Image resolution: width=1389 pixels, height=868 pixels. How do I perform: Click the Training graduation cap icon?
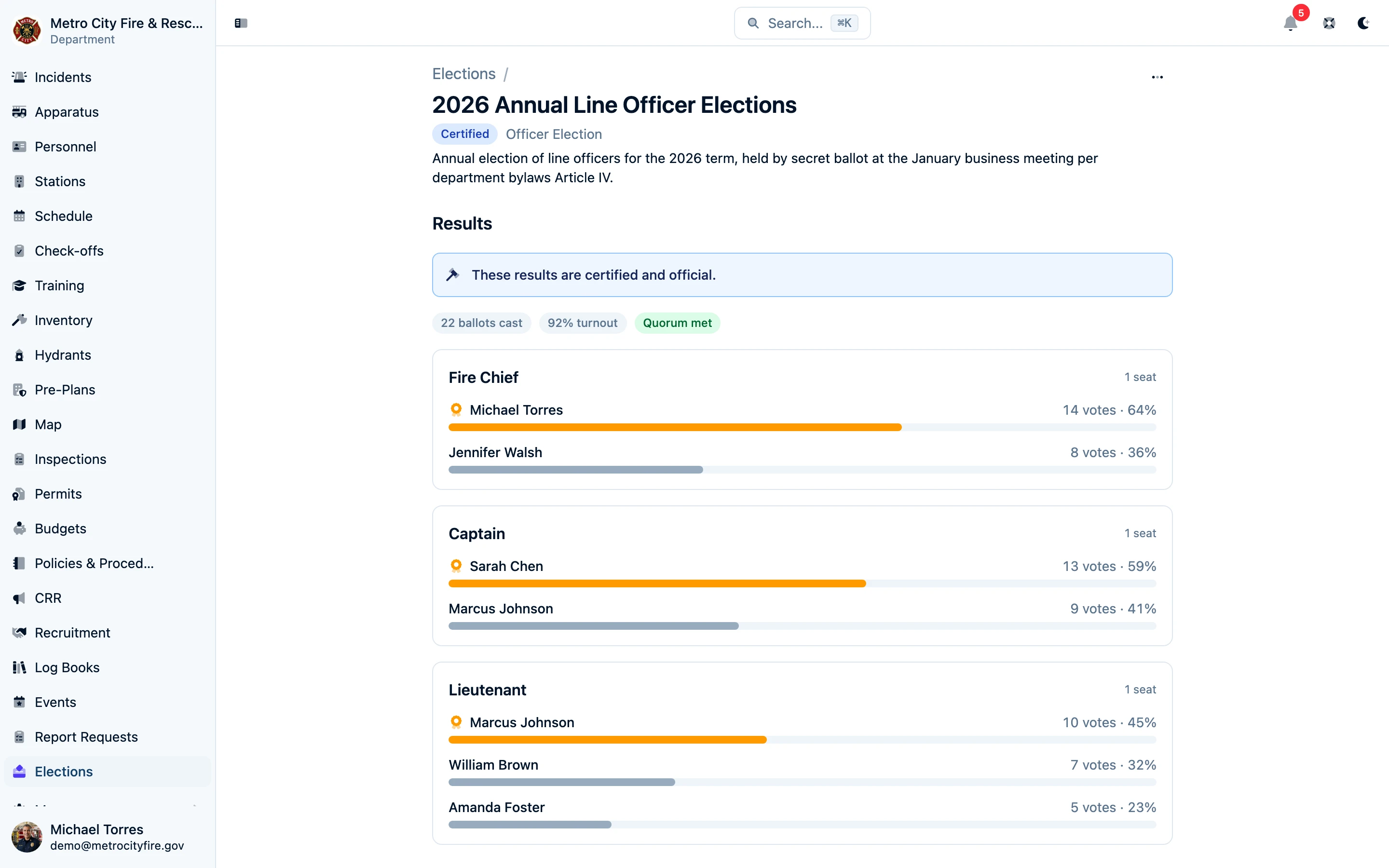[19, 285]
